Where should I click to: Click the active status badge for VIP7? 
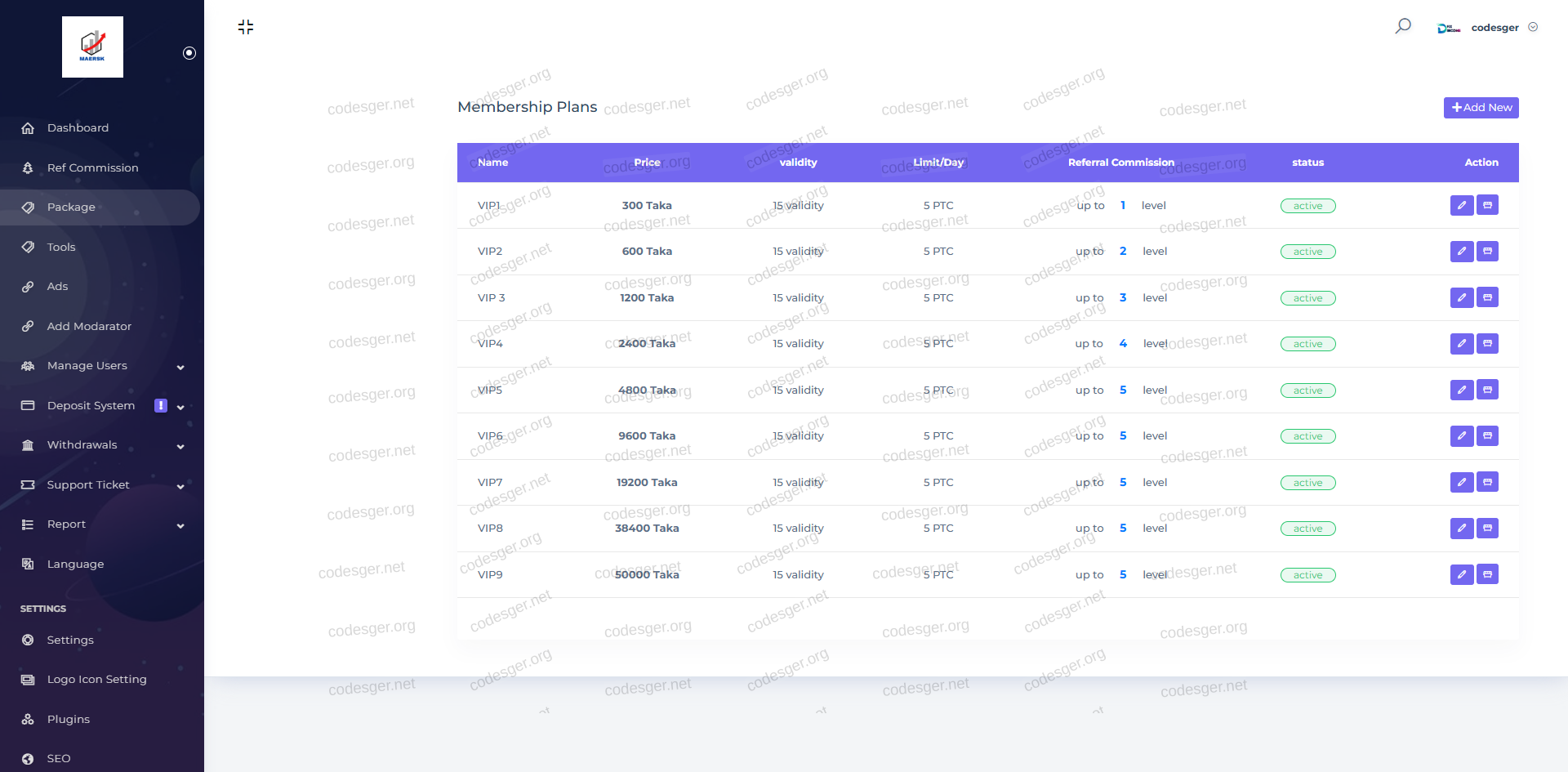tap(1307, 483)
